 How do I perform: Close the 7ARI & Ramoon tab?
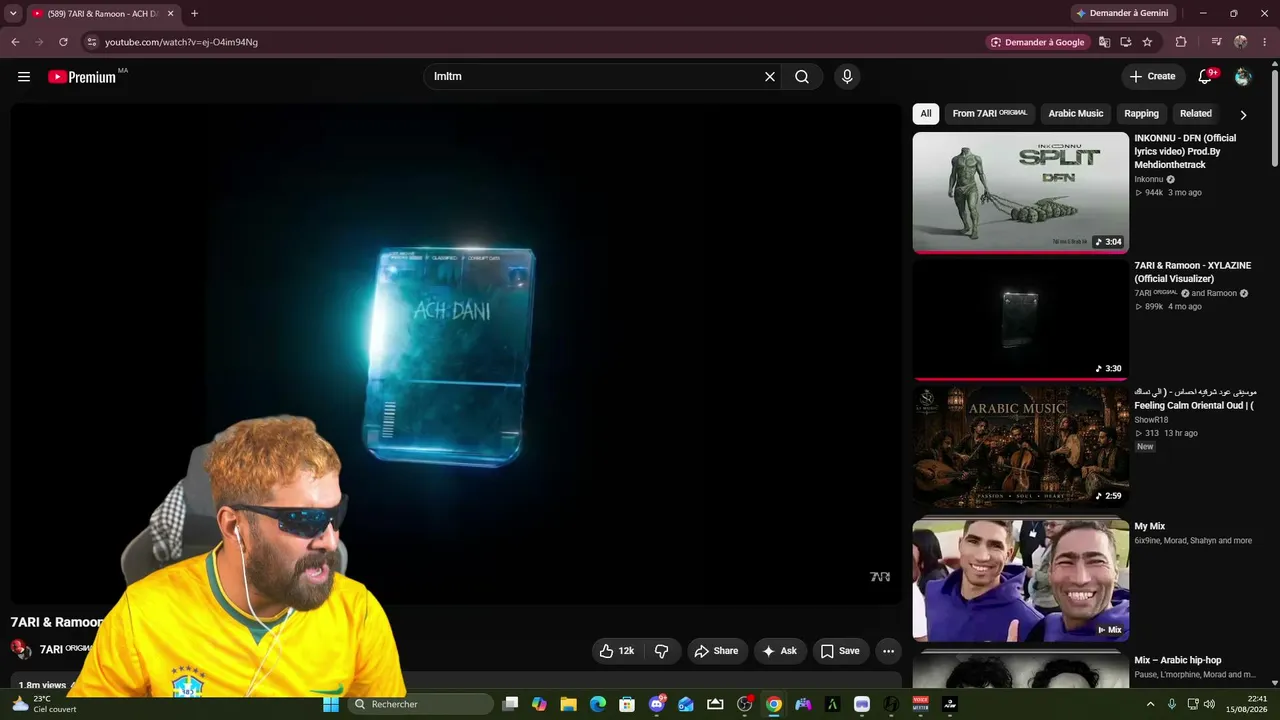click(170, 14)
